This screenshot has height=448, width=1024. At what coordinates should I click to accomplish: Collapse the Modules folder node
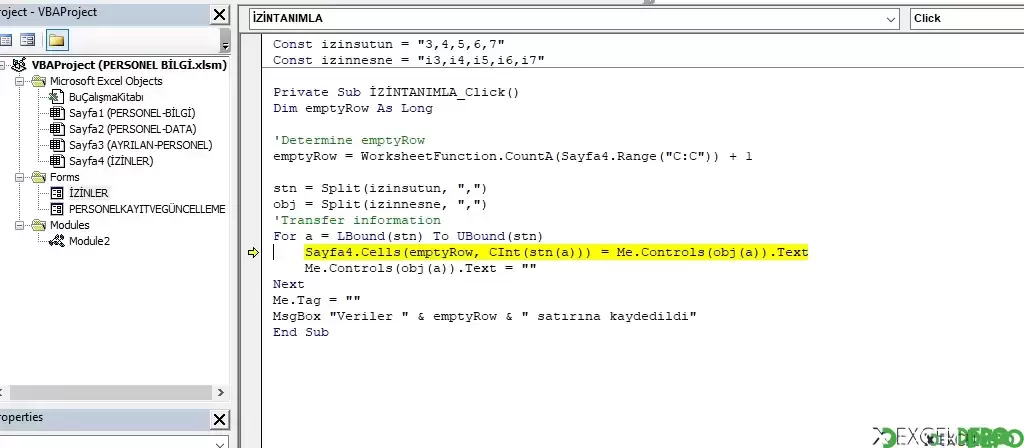pos(20,225)
